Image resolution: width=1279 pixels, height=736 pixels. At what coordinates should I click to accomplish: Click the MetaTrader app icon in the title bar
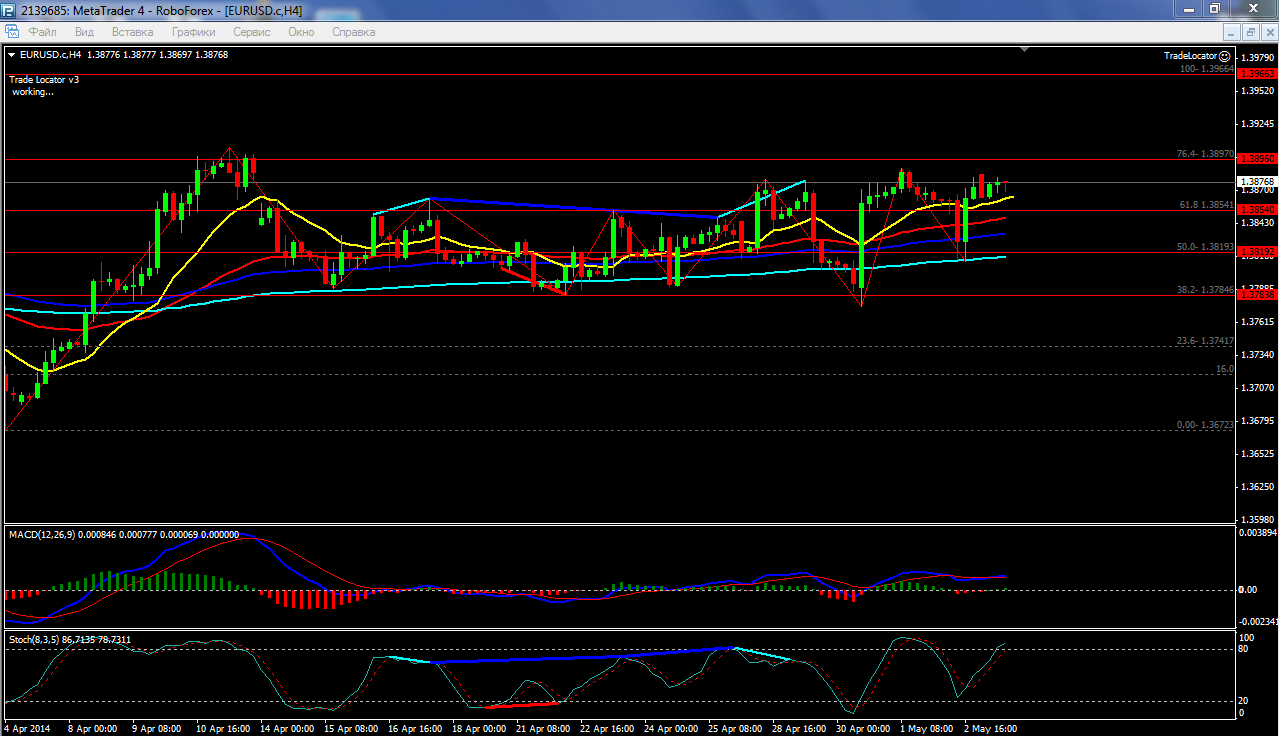tap(10, 9)
